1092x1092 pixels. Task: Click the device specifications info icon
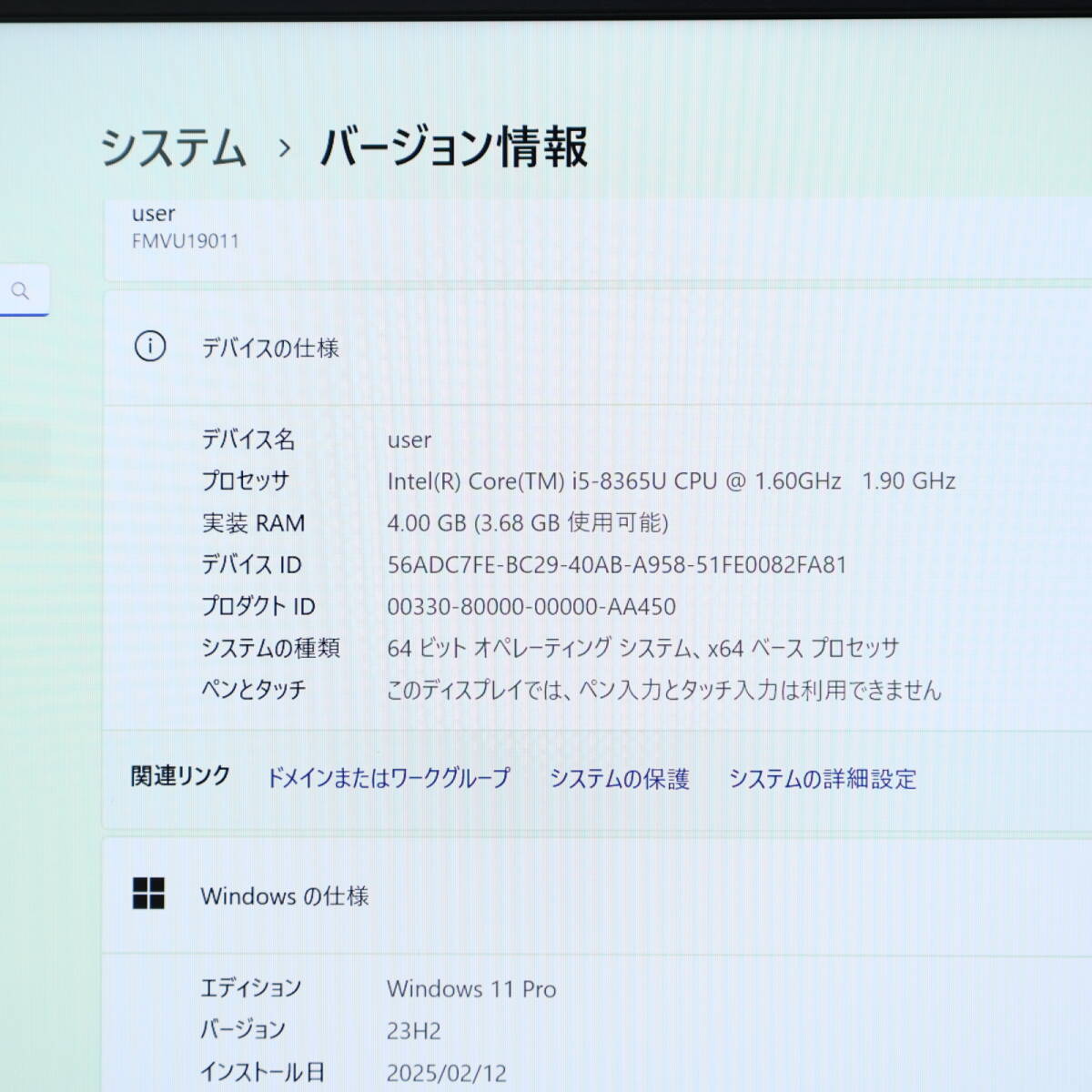point(150,347)
